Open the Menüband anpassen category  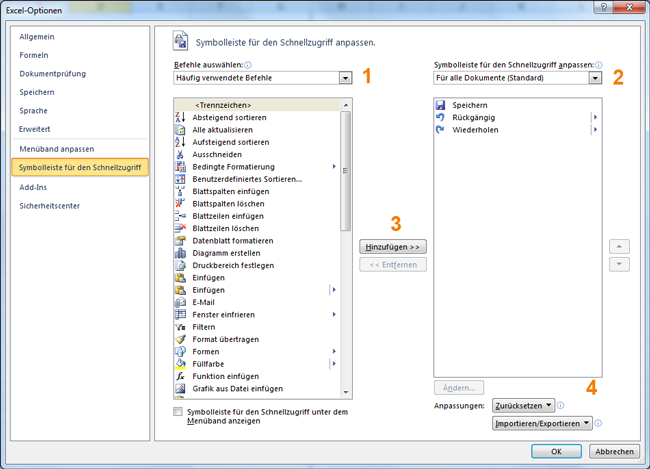coord(57,149)
